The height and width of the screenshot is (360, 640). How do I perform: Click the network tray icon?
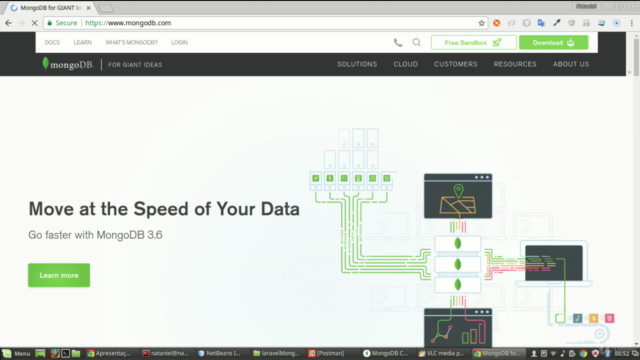553,353
